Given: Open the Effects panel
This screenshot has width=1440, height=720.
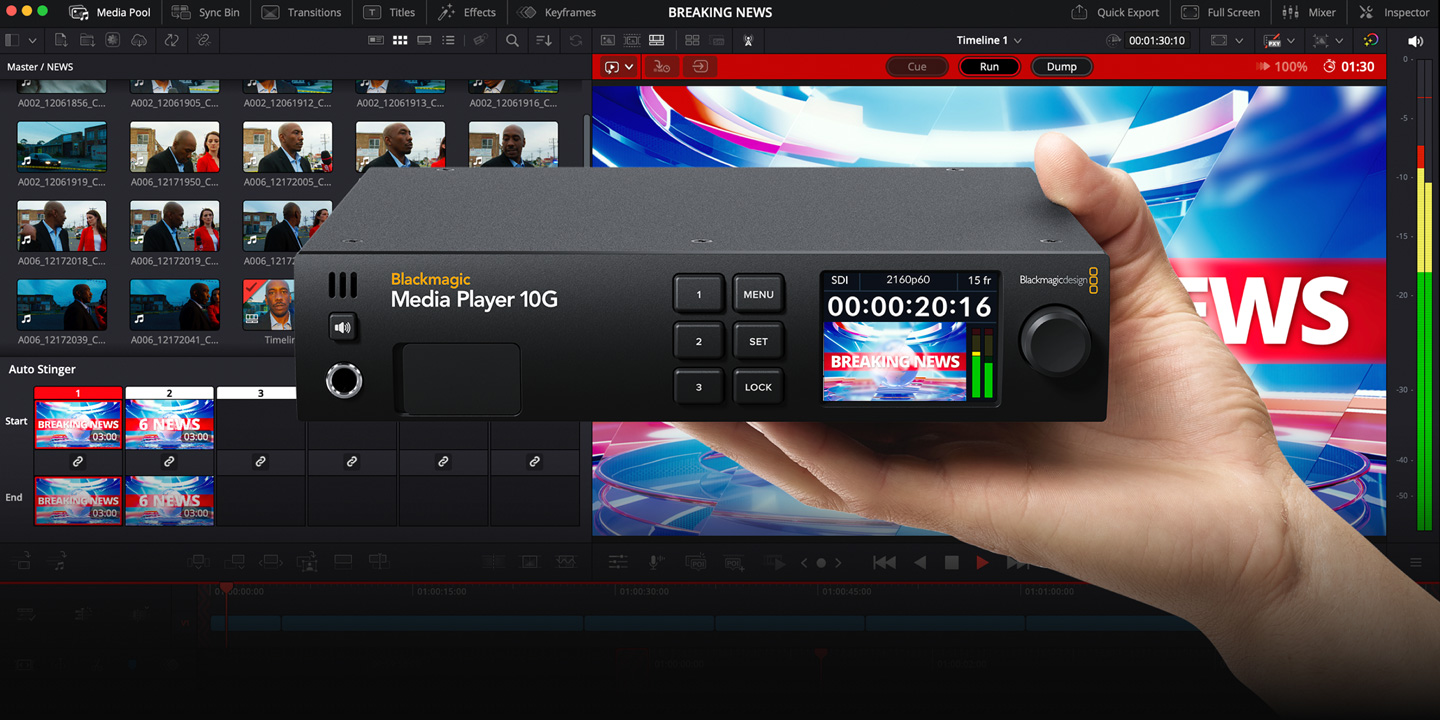Looking at the screenshot, I should (x=466, y=12).
